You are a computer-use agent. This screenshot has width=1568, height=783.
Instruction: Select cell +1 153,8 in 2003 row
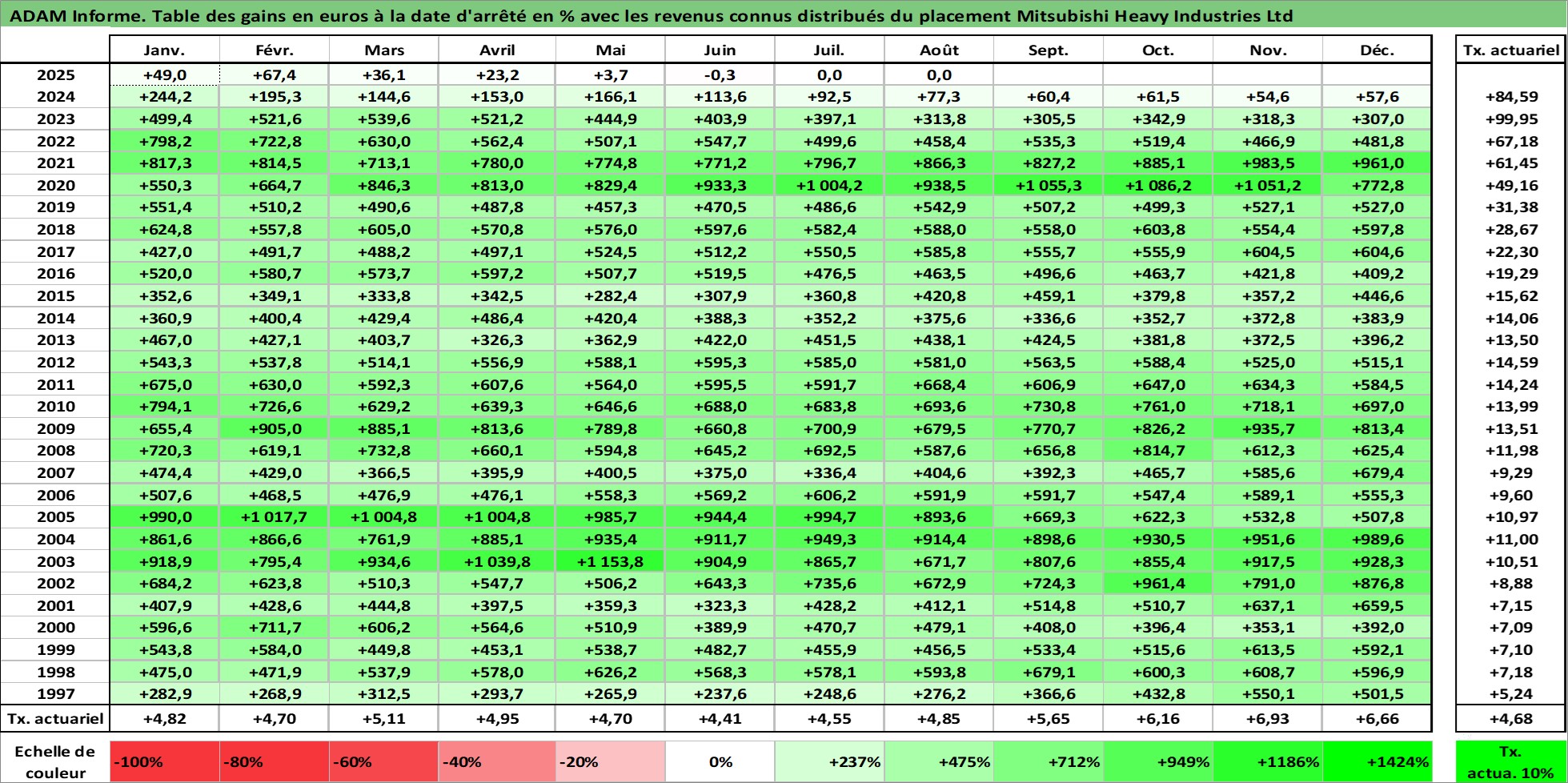coord(610,562)
